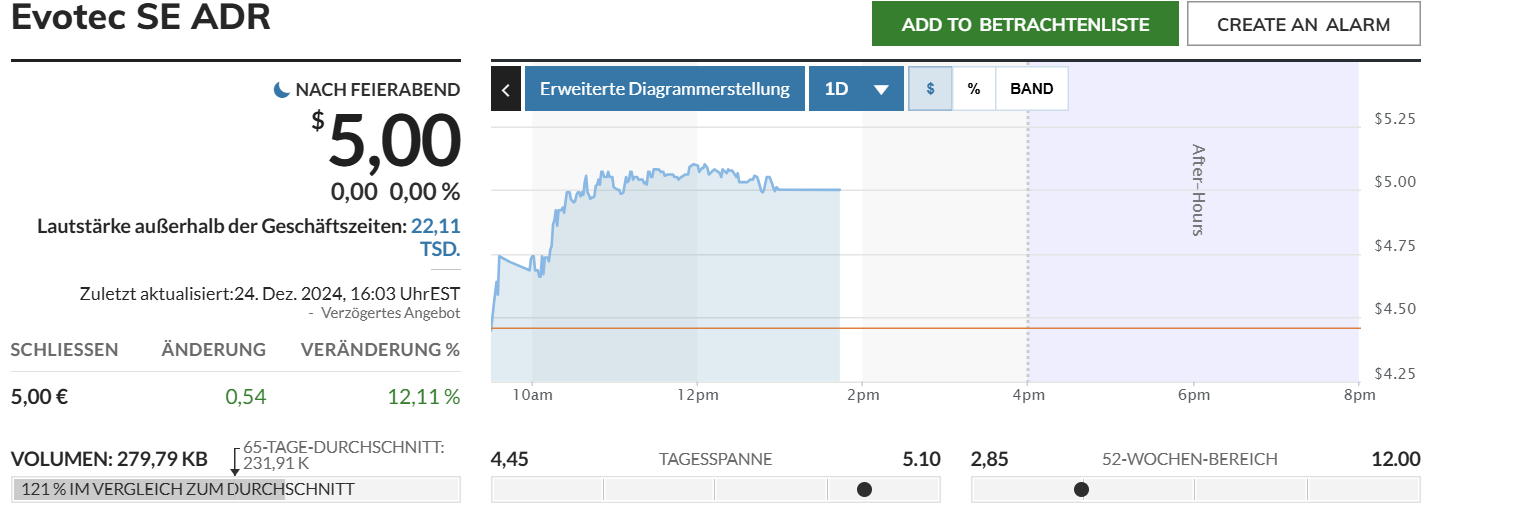1521x508 pixels.
Task: Click the Tagesspanne range dot marker
Action: tap(864, 489)
